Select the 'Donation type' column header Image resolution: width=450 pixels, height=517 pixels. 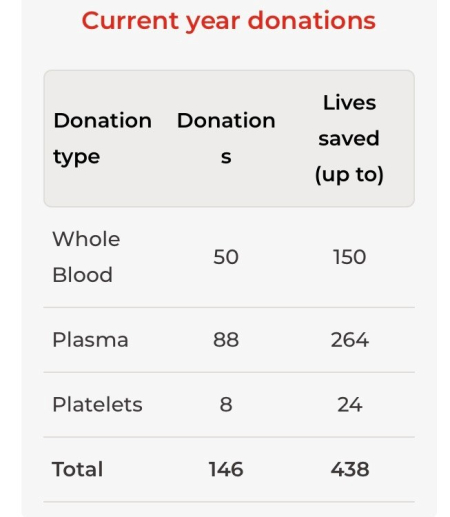pos(103,138)
